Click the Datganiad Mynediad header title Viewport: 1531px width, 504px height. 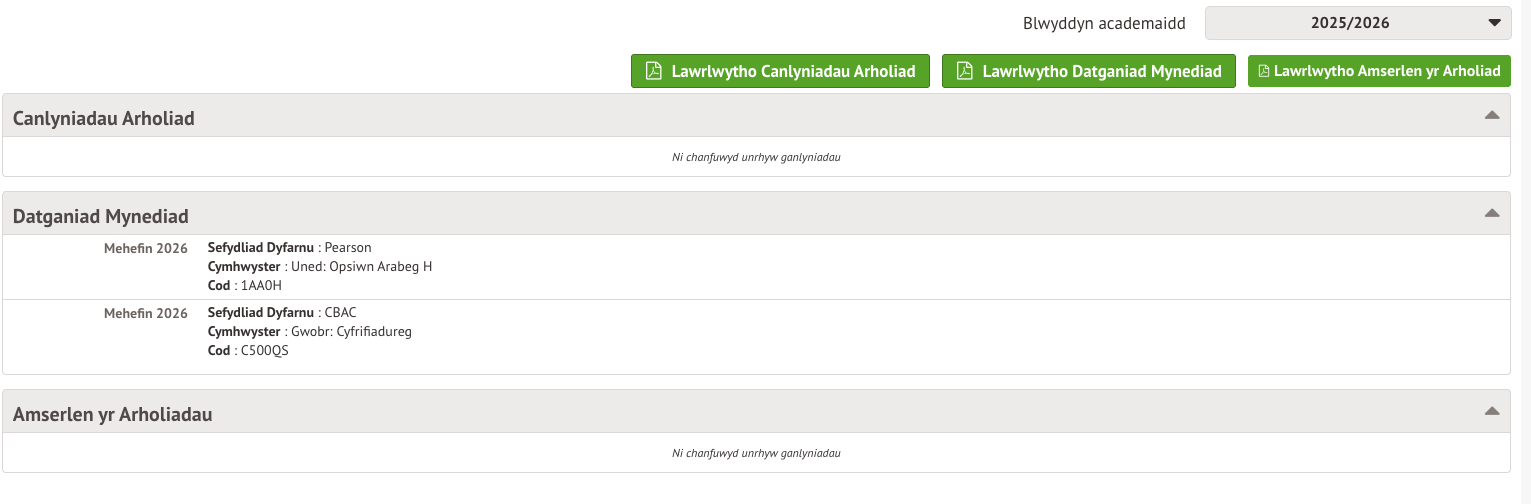pyautogui.click(x=101, y=217)
